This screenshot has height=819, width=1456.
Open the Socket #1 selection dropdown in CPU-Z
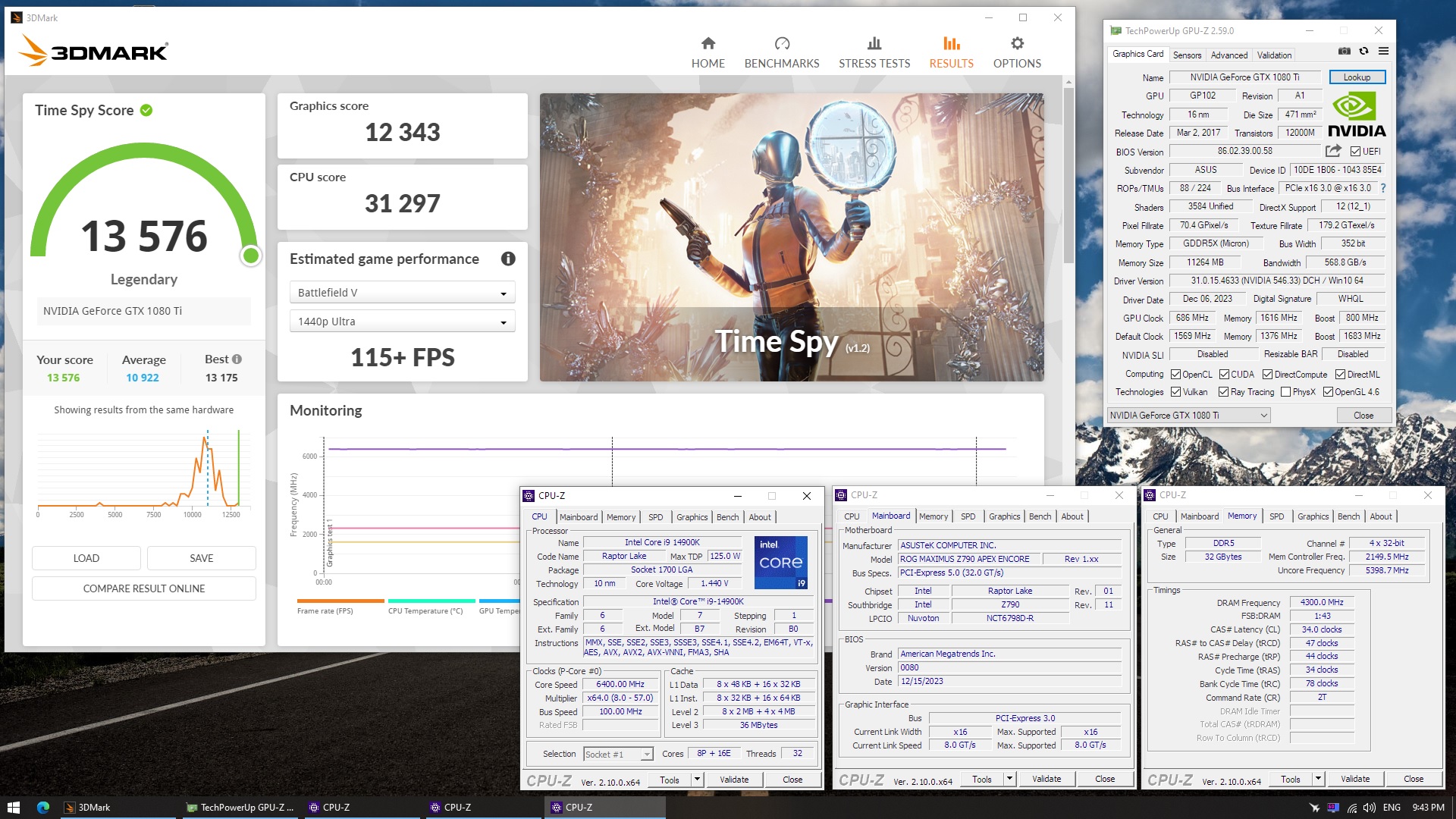pyautogui.click(x=618, y=754)
